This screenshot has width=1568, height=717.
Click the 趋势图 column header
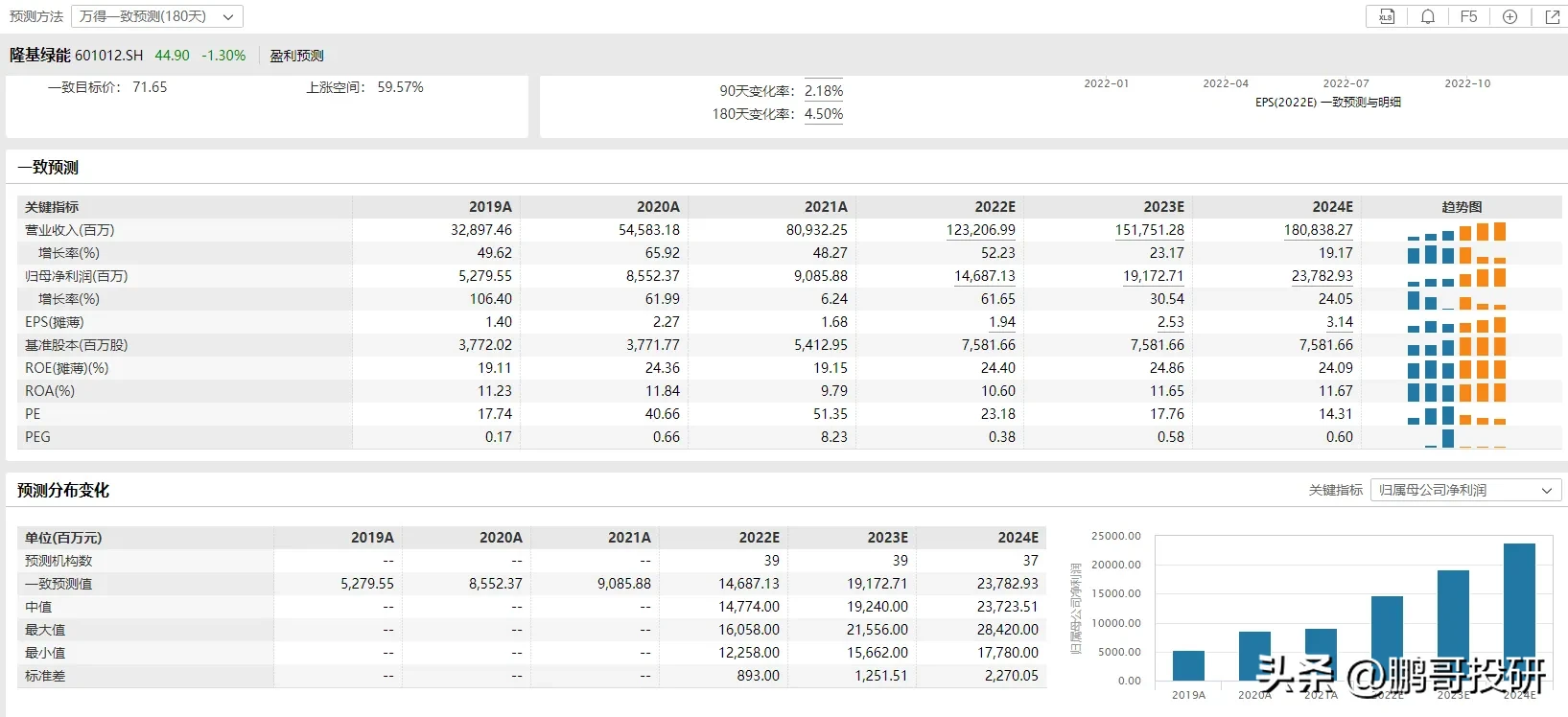(x=1462, y=207)
